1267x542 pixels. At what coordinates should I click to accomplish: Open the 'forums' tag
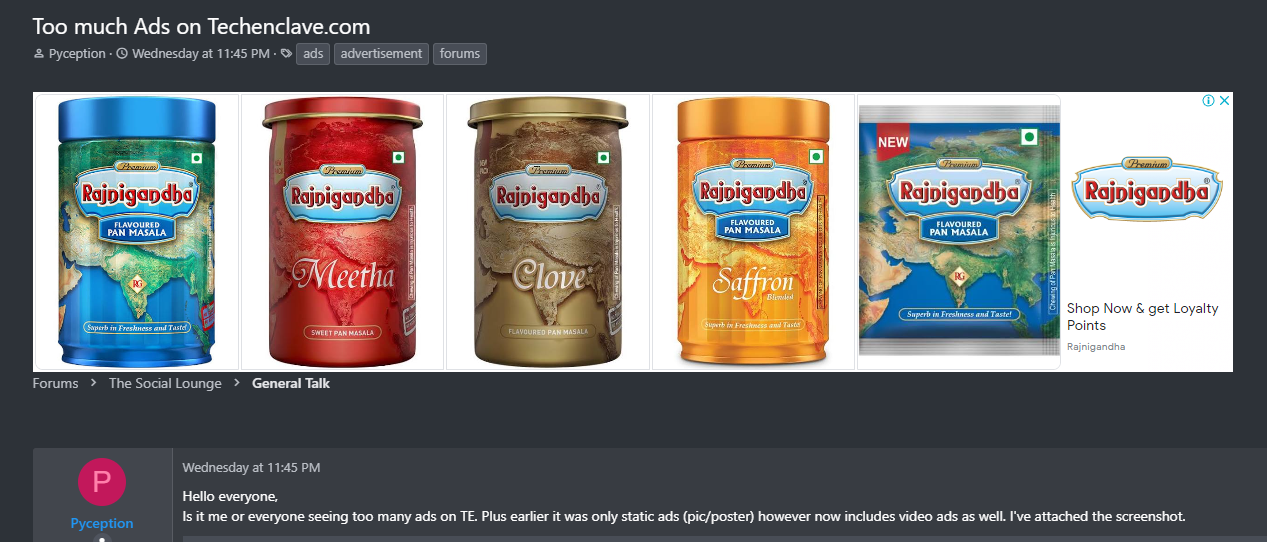pyautogui.click(x=460, y=54)
